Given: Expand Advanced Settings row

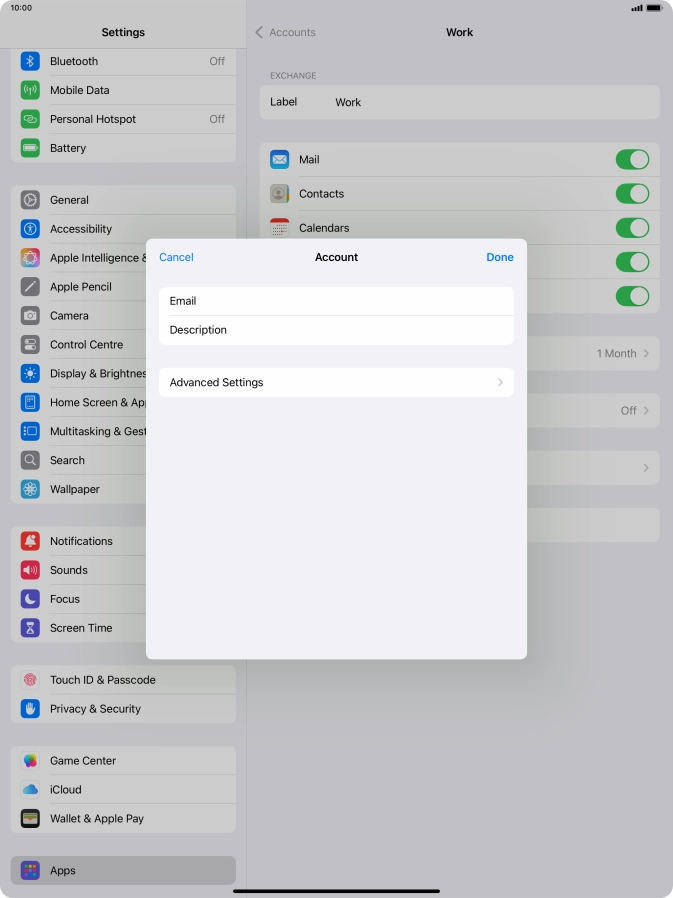Looking at the screenshot, I should point(336,382).
